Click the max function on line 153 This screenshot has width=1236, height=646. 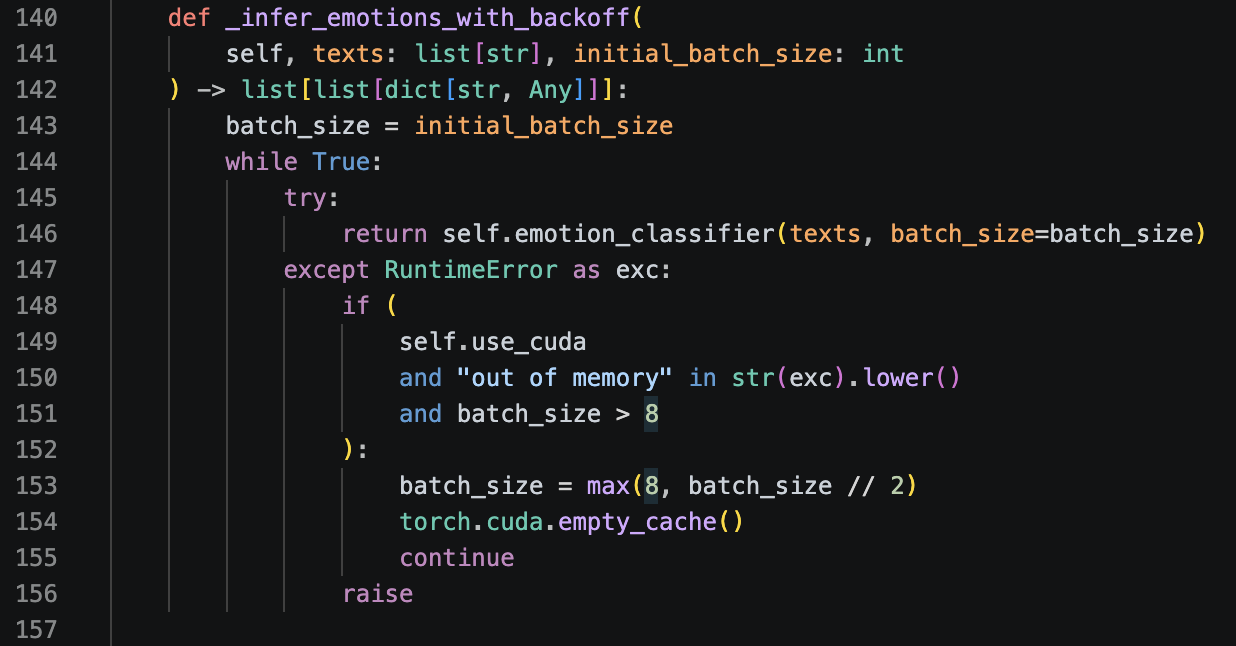point(607,486)
